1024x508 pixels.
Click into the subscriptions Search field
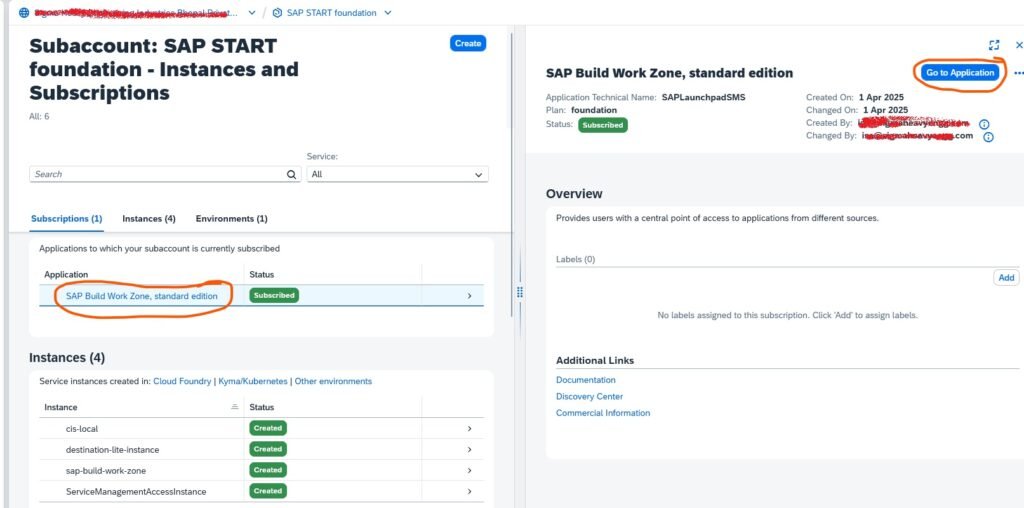[158, 174]
